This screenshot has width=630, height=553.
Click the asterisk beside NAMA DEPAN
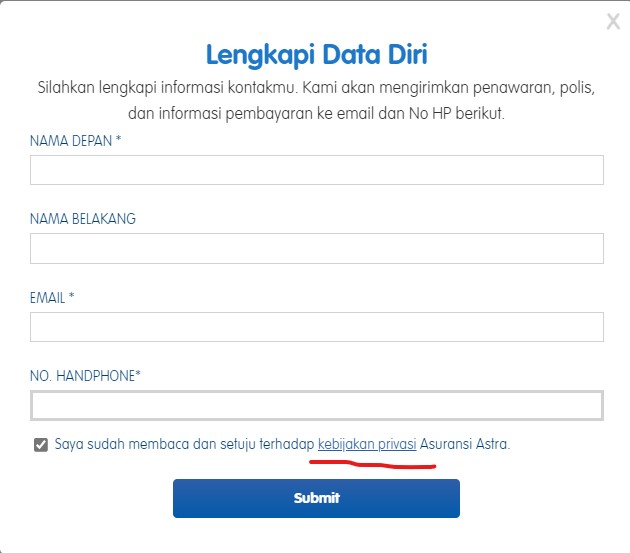(118, 139)
